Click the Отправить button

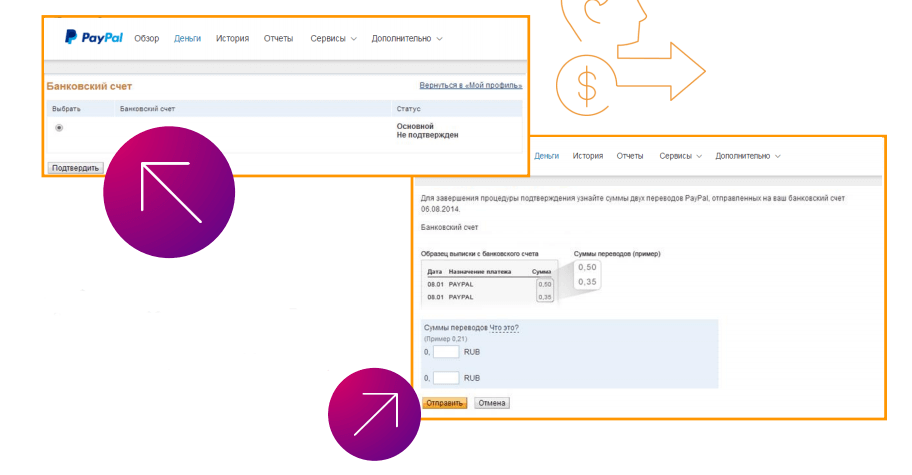(444, 403)
